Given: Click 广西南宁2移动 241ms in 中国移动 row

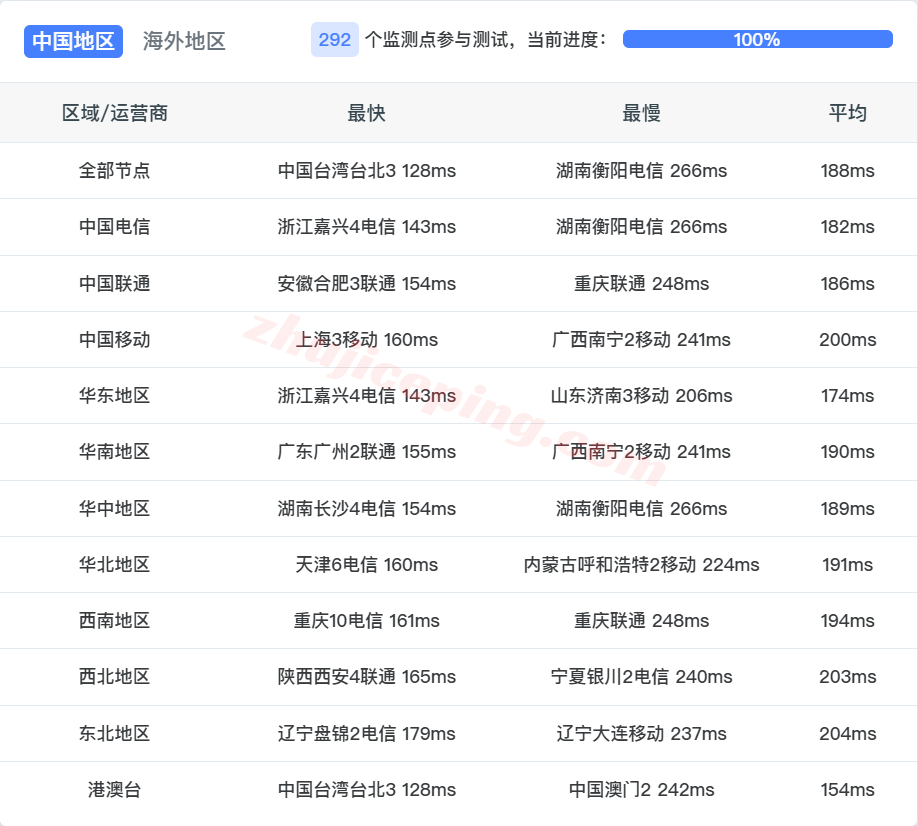Looking at the screenshot, I should click(642, 340).
